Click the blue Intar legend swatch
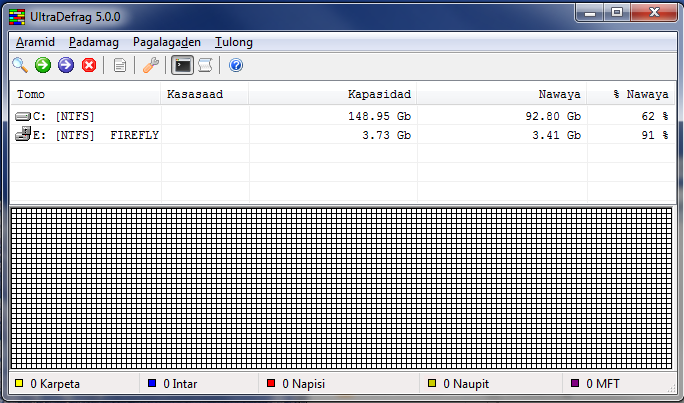Viewport: 684px width, 403px height. (x=152, y=383)
